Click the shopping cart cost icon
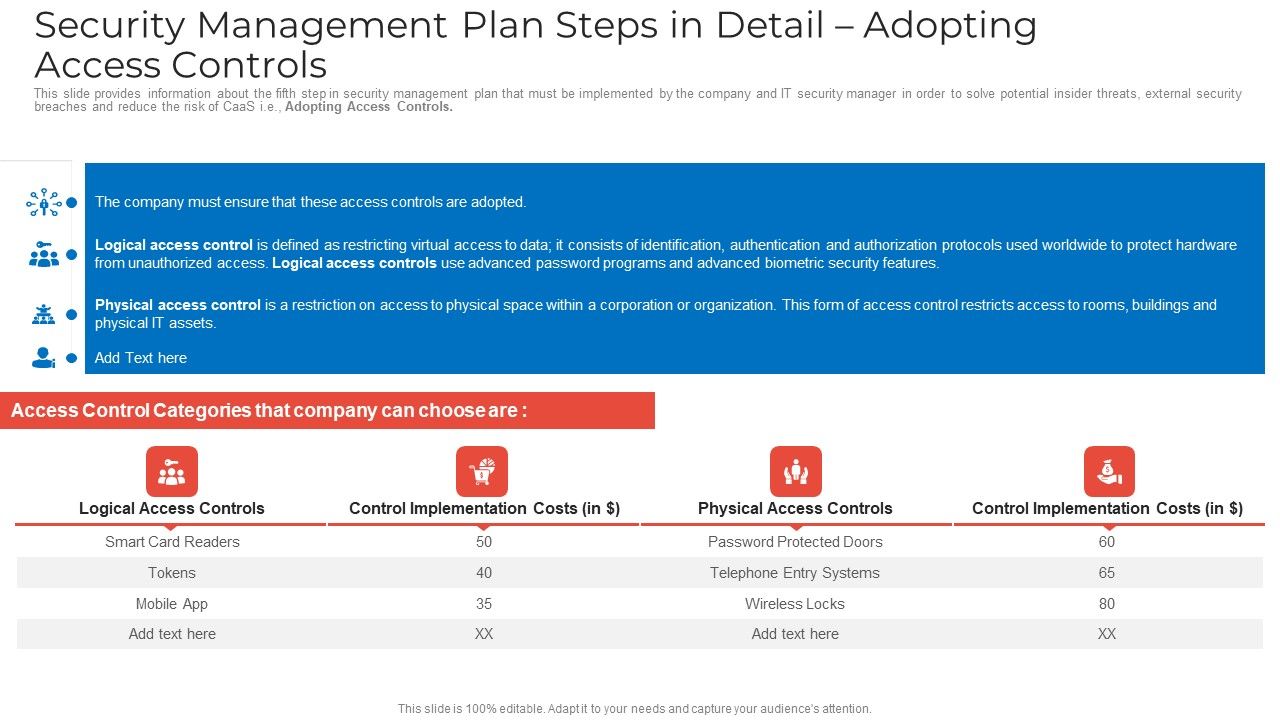Viewport: 1280px width, 720px height. (x=482, y=470)
